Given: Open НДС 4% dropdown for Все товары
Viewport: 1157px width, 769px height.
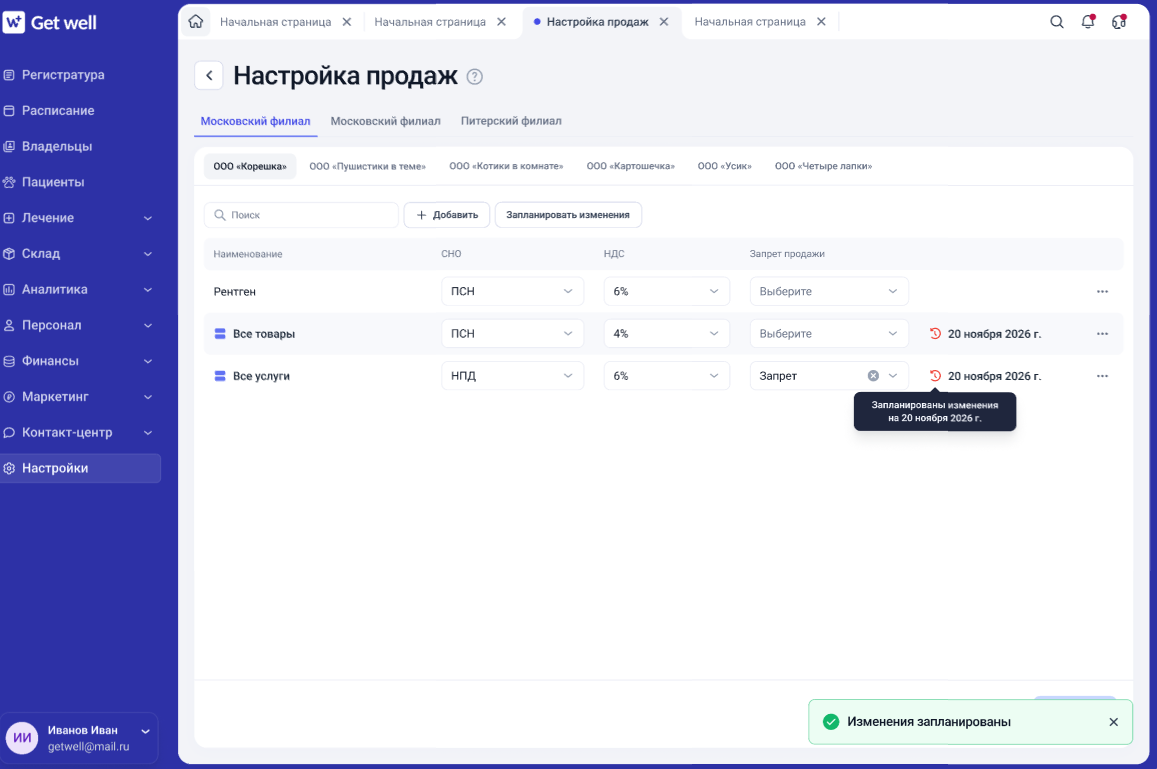Looking at the screenshot, I should 666,334.
